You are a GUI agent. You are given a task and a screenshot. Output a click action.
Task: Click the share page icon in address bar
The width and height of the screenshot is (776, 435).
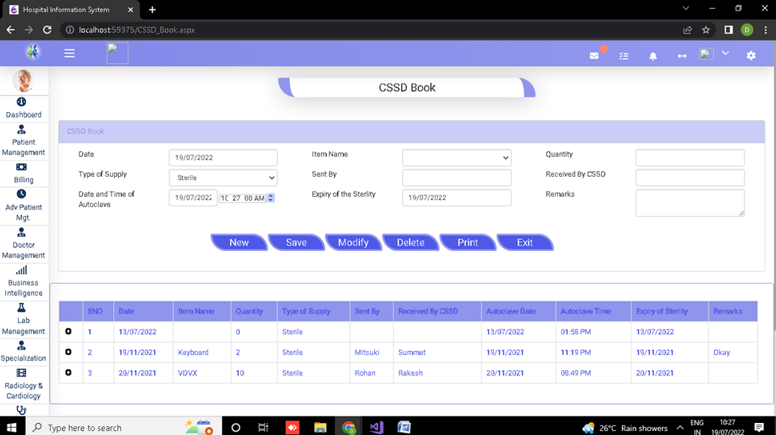pos(687,30)
